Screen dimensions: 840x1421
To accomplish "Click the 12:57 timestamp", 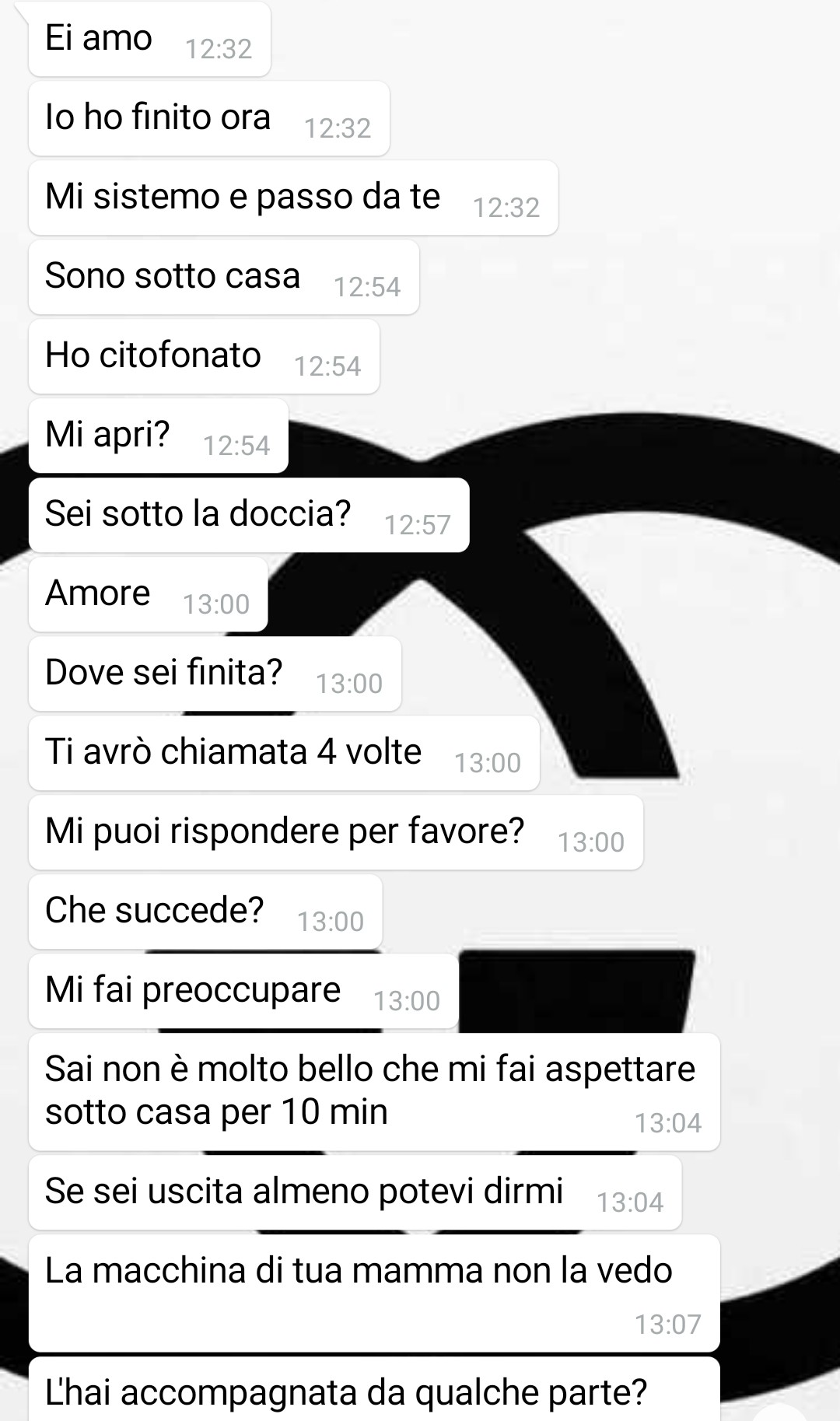I will [x=418, y=525].
